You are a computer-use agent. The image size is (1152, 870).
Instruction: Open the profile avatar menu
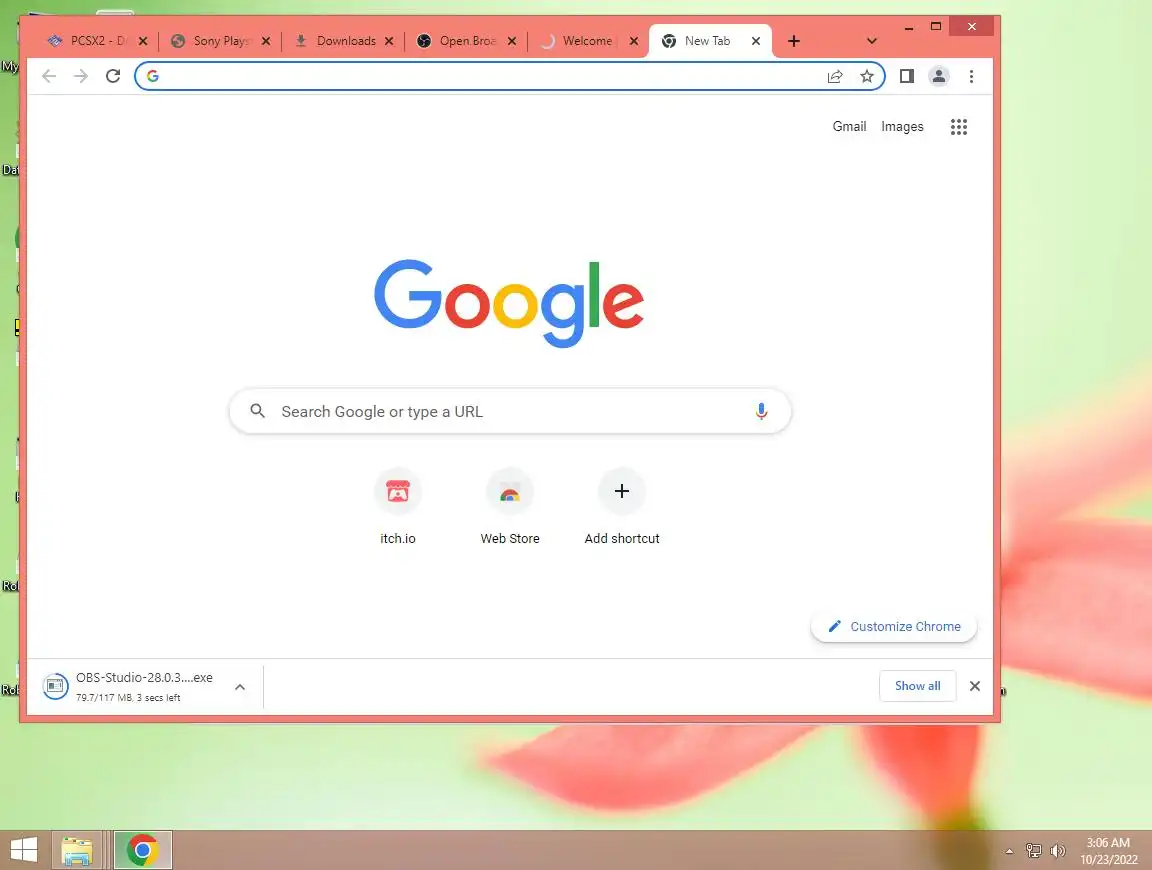click(939, 76)
